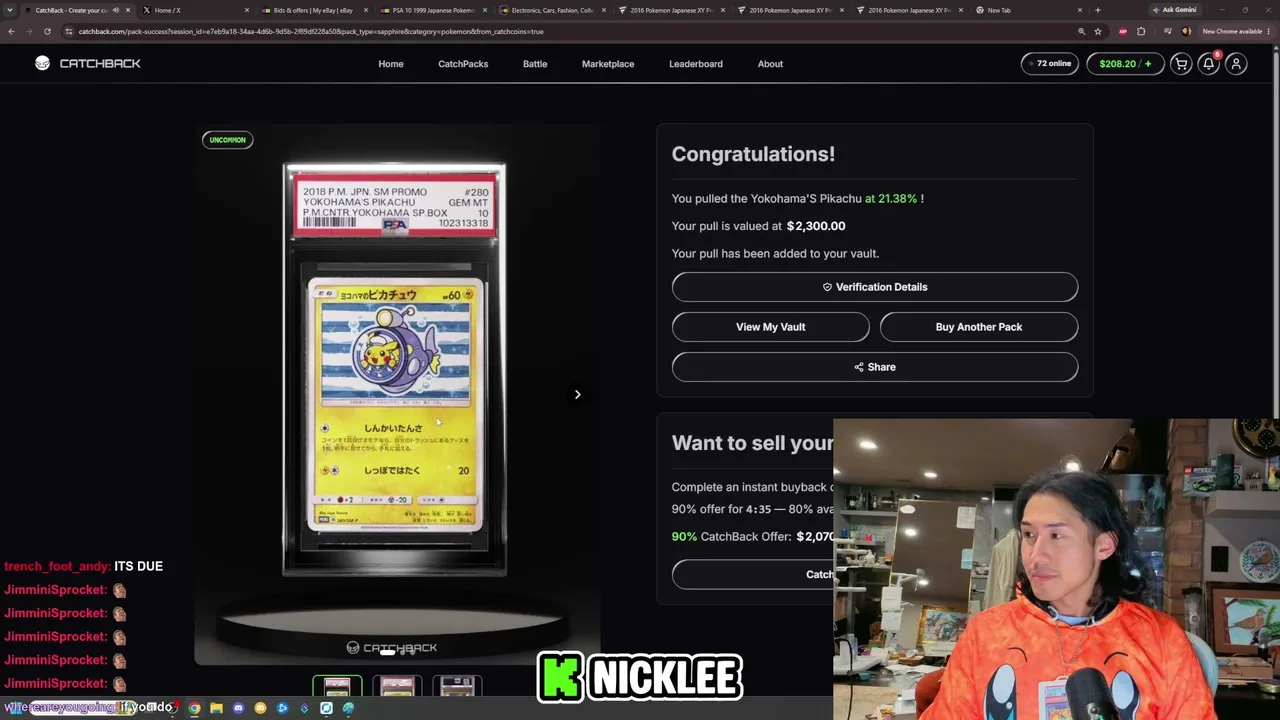1280x720 pixels.
Task: Click the $2,300.00 pull value
Action: click(x=816, y=226)
